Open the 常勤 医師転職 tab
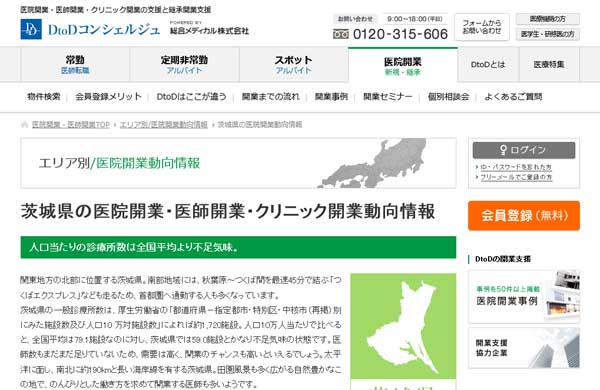Viewport: 600px width, 390px height. (x=75, y=65)
